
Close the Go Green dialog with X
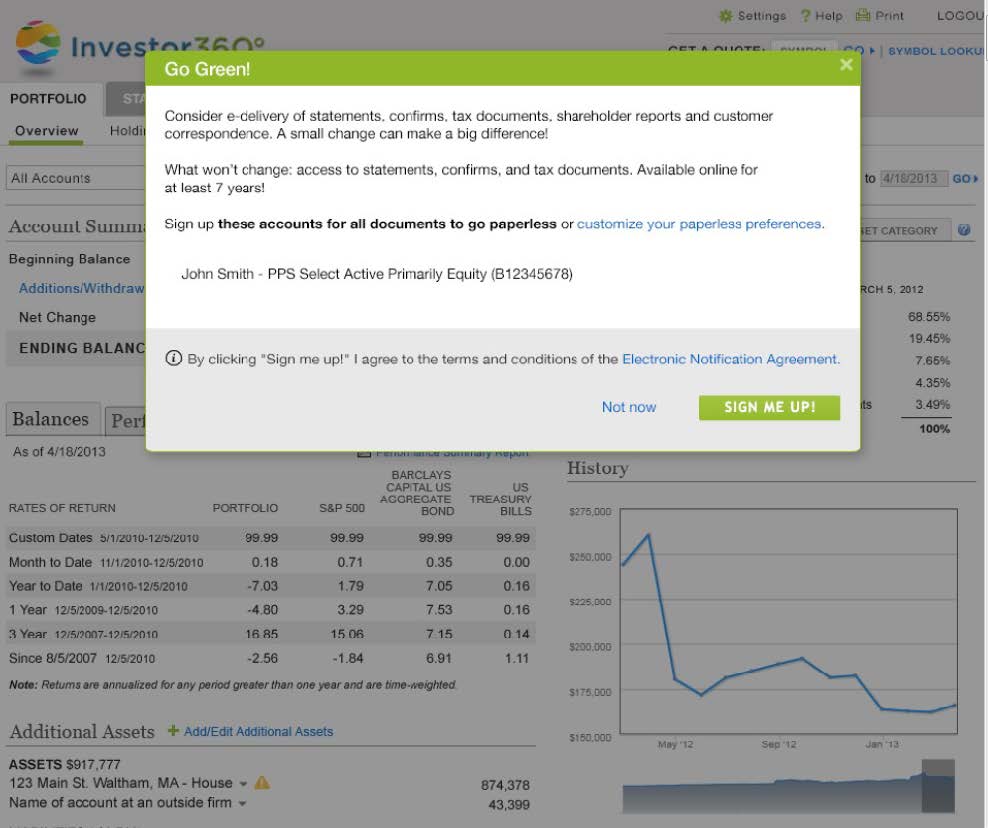click(846, 65)
